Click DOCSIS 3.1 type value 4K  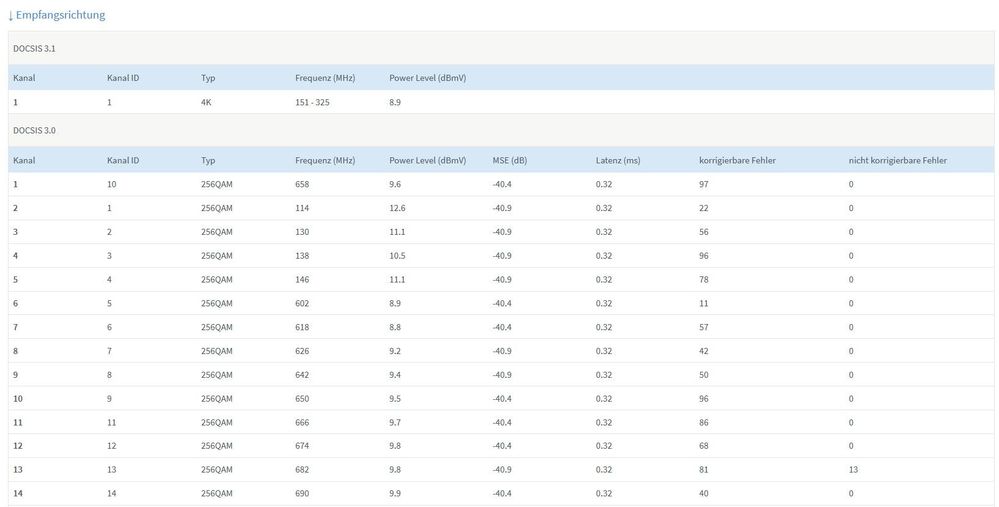[x=206, y=102]
